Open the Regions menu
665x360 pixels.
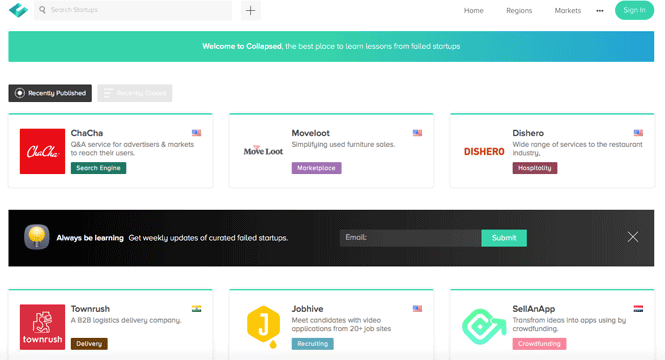pos(519,11)
